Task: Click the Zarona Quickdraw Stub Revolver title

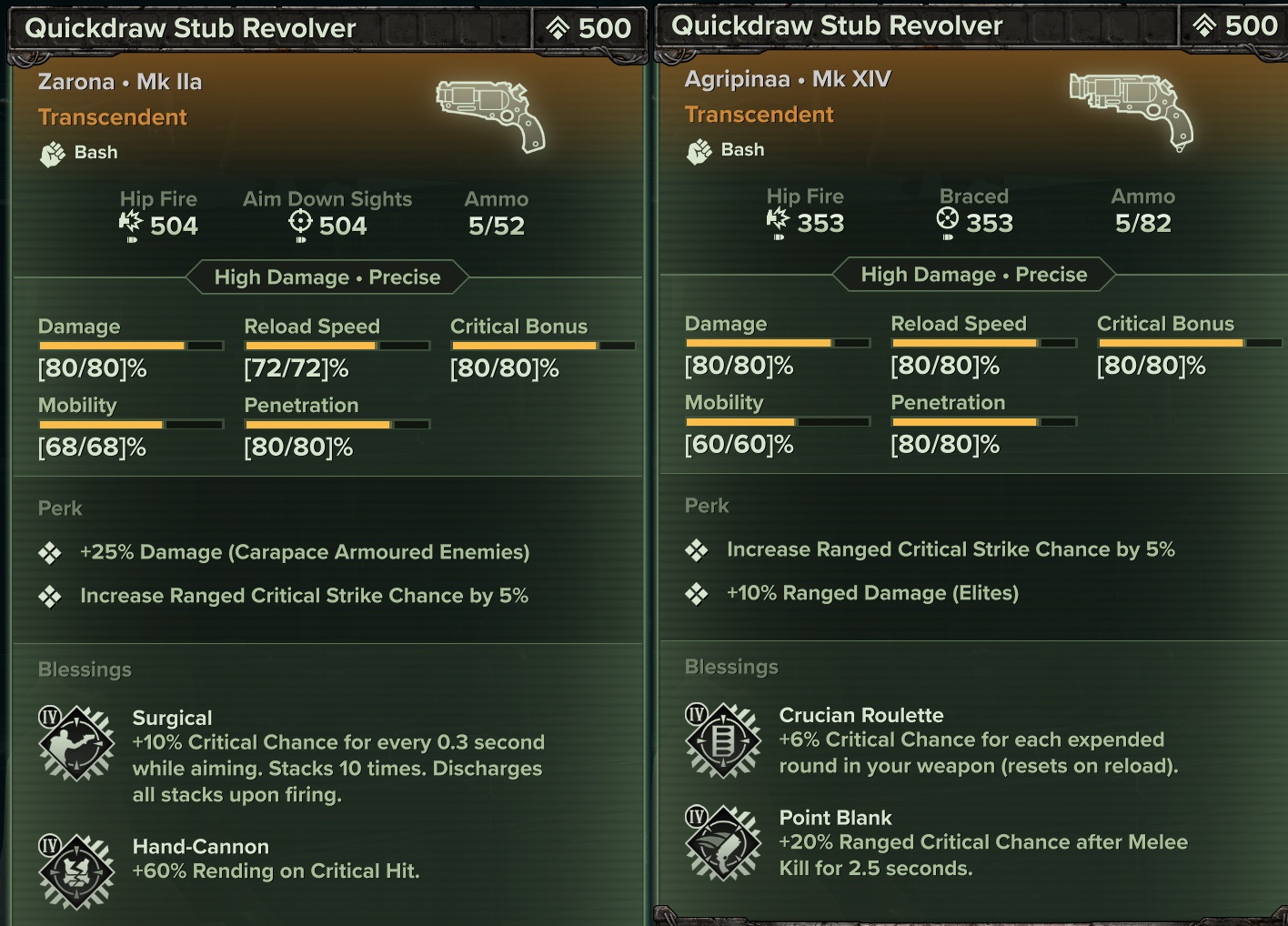Action: click(x=190, y=28)
